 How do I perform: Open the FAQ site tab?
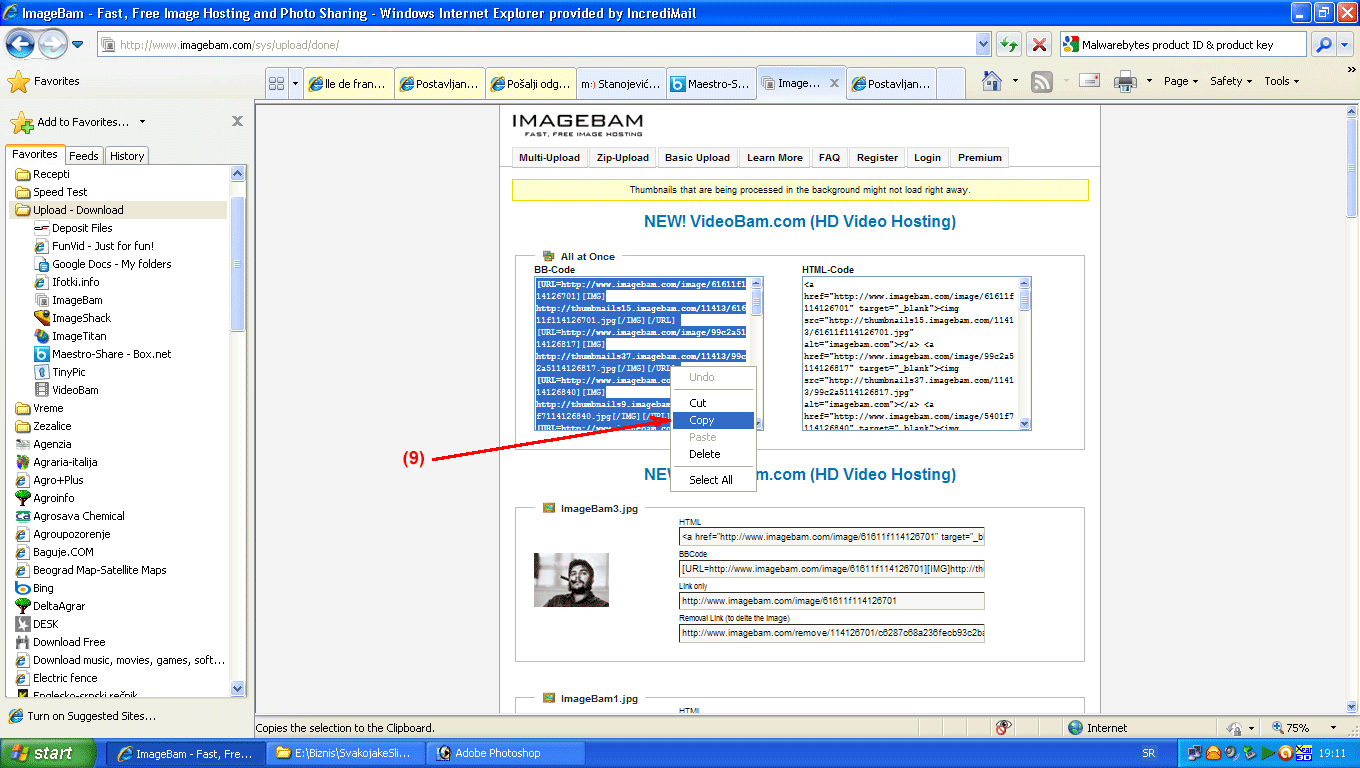829,158
